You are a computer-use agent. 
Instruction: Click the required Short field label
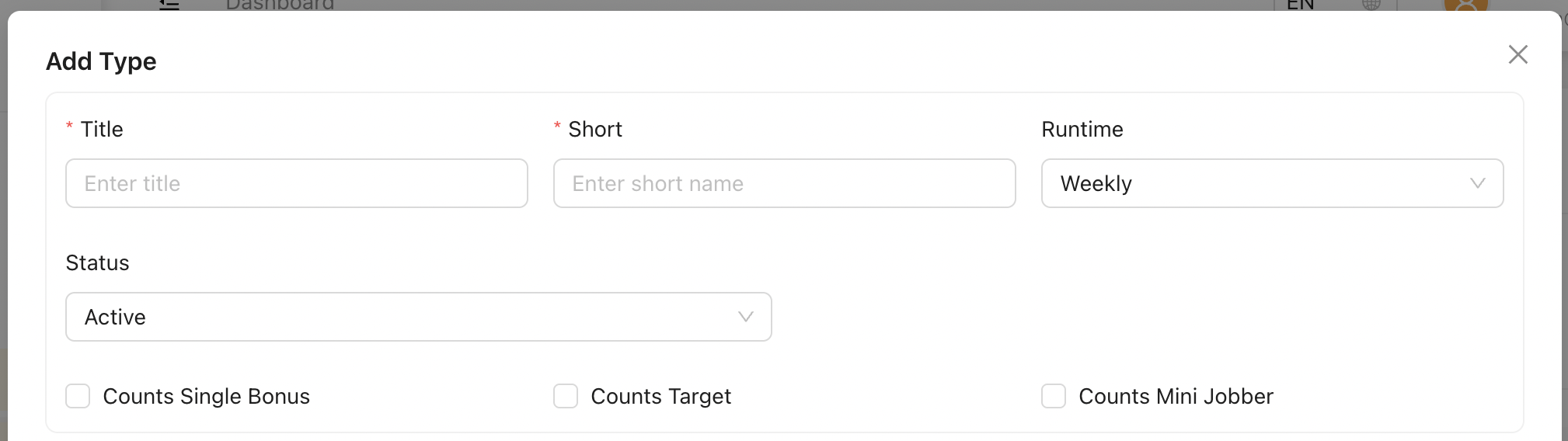tap(595, 129)
